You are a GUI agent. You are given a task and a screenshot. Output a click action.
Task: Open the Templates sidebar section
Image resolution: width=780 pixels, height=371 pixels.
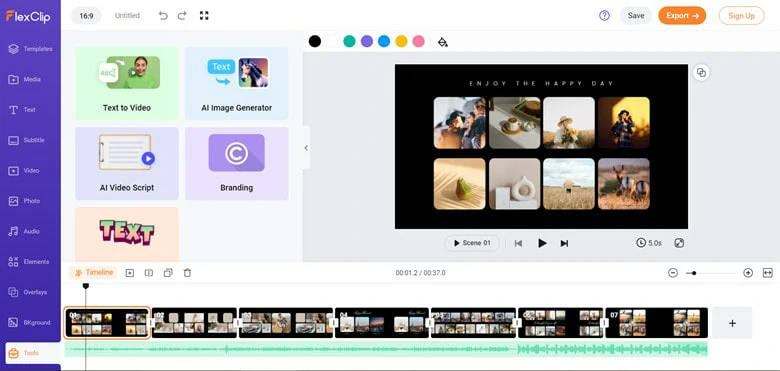point(30,49)
